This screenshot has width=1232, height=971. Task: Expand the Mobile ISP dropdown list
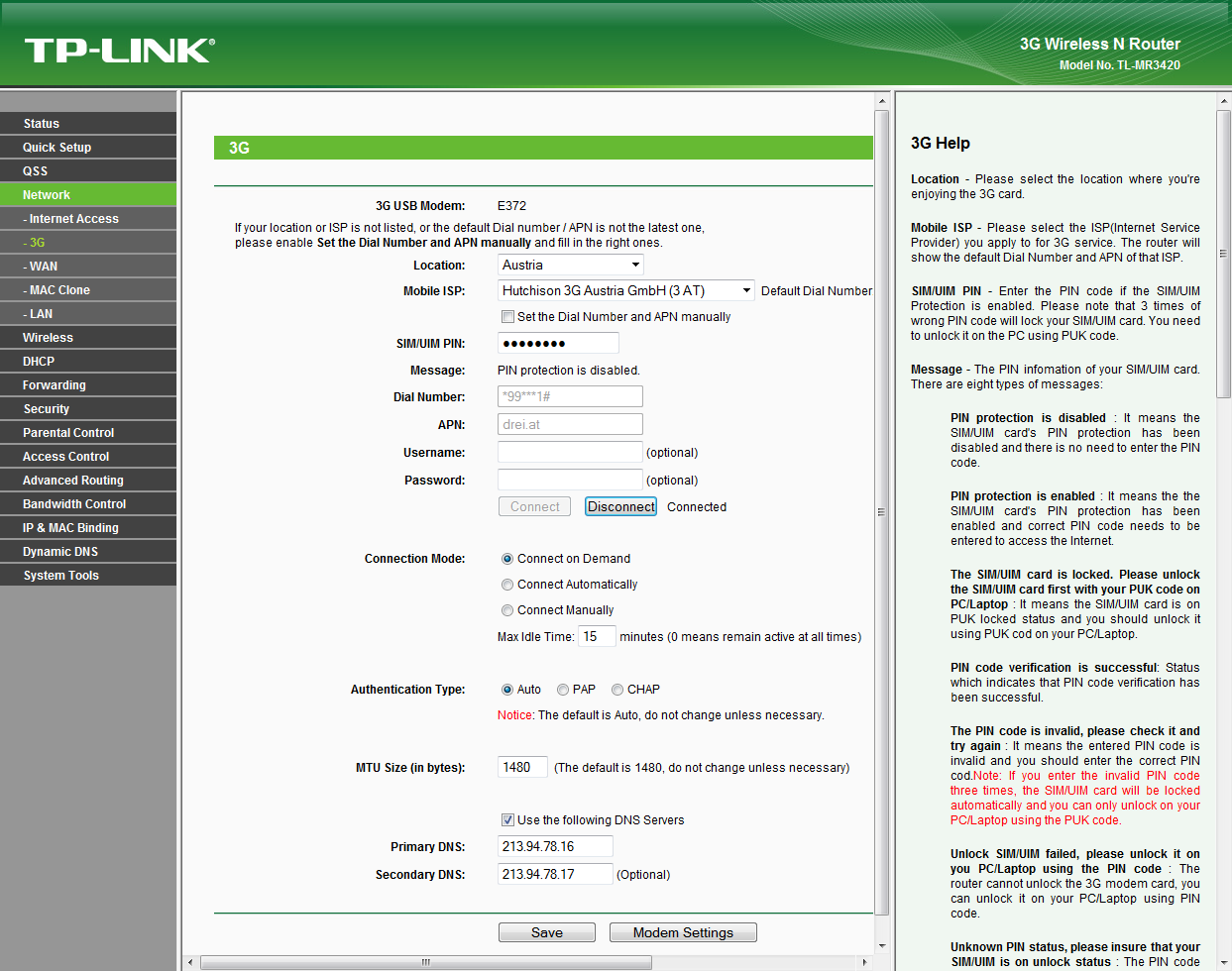tap(625, 290)
